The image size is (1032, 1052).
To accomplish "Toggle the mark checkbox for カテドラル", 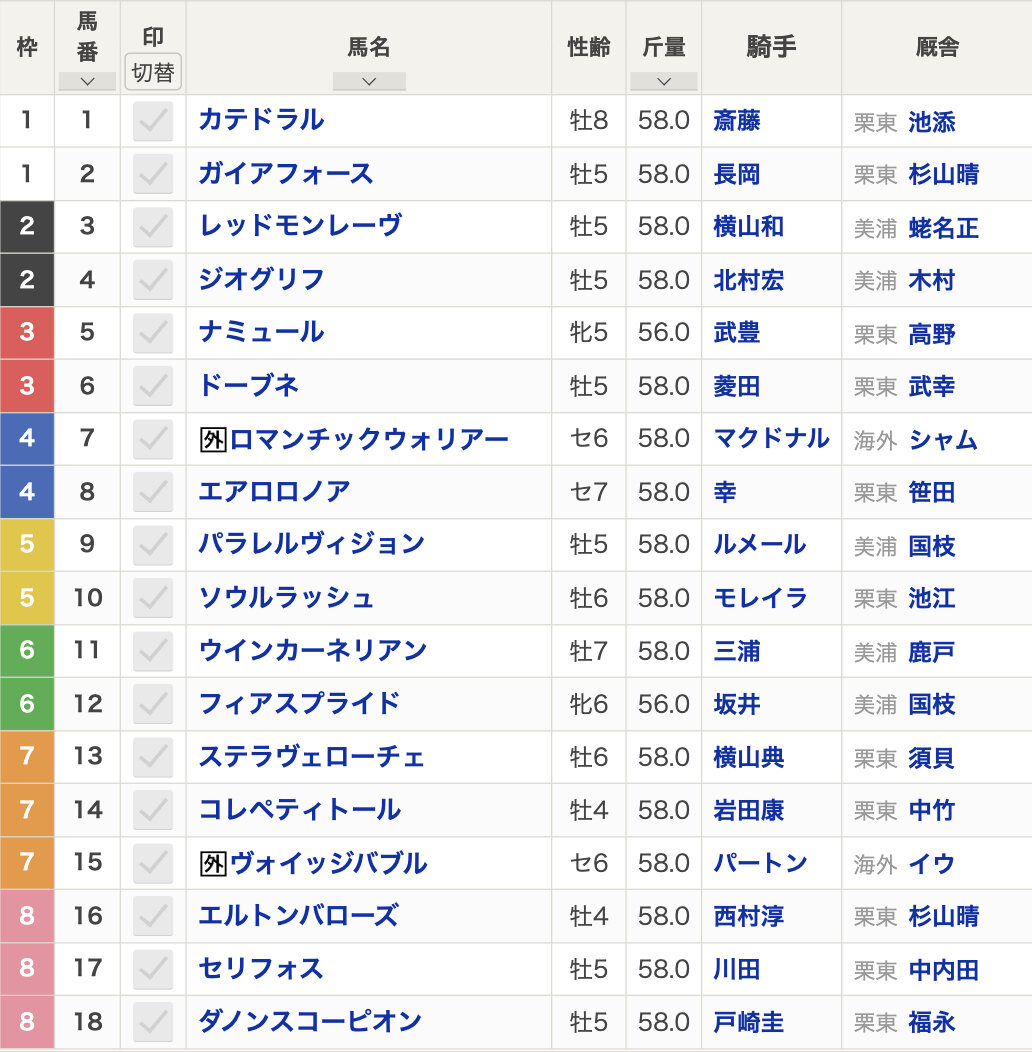I will [153, 121].
